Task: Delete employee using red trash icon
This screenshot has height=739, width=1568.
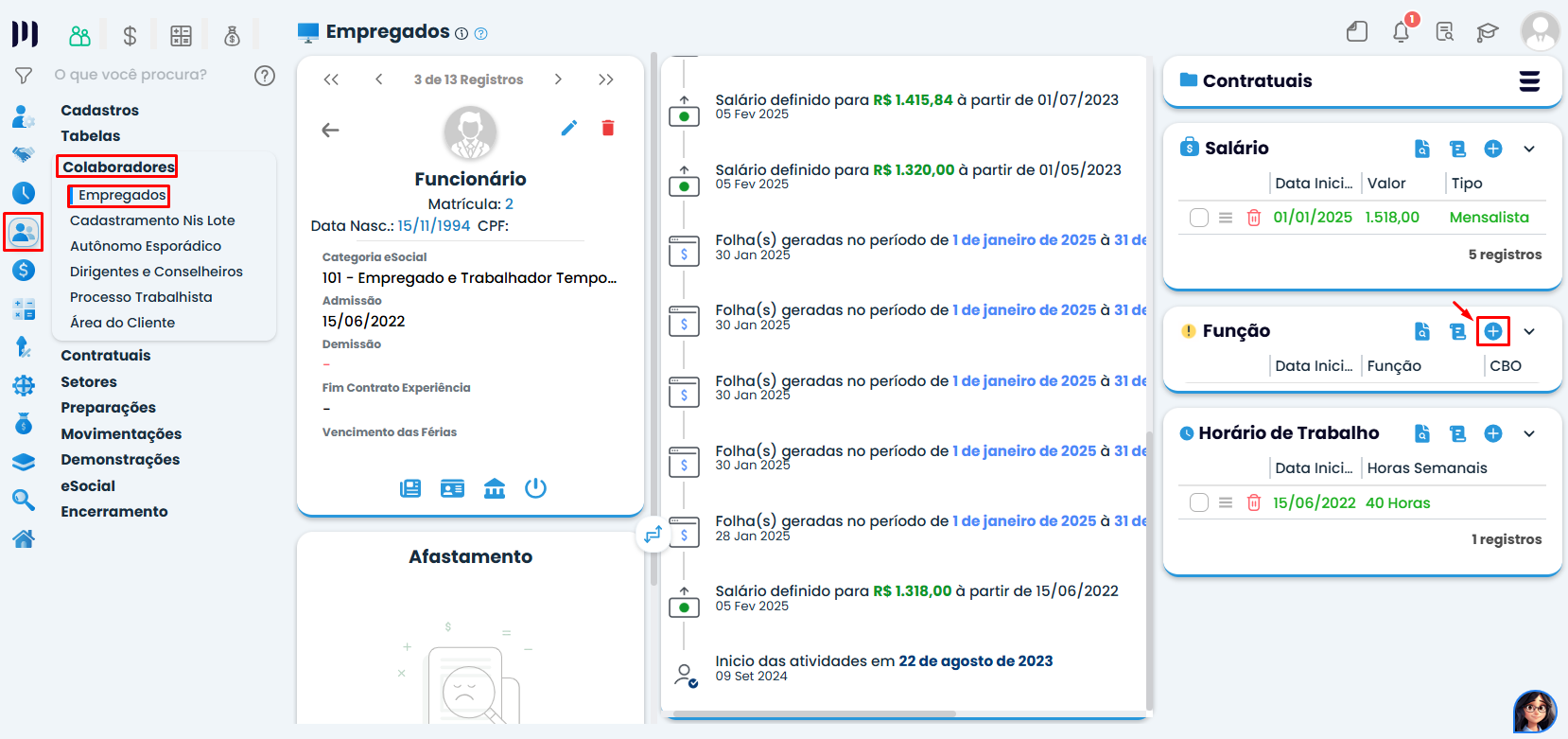Action: click(x=608, y=128)
